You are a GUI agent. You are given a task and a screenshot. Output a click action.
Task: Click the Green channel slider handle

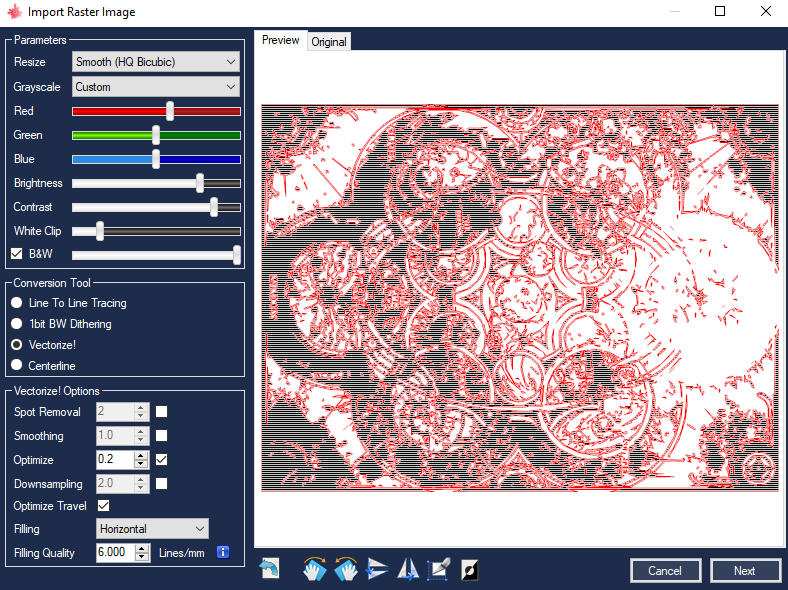coord(156,135)
